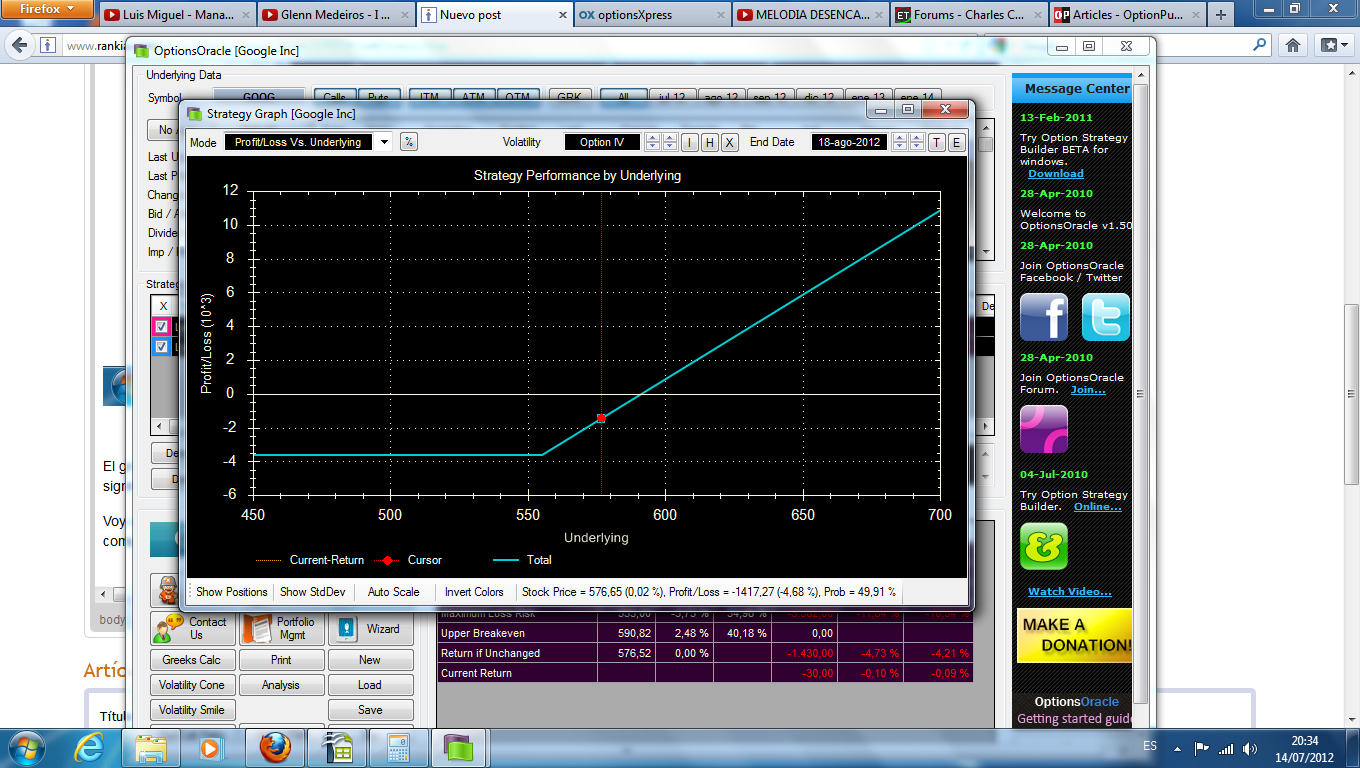Screen dimensions: 1360x768
Task: Open the spreadsheet app in the taskbar
Action: 337,747
